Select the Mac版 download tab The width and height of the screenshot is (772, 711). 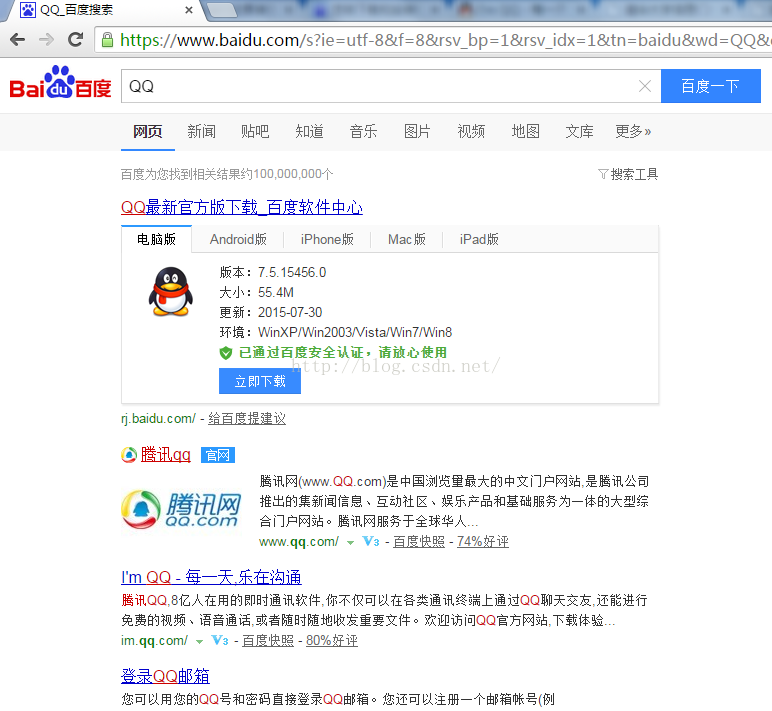click(407, 239)
